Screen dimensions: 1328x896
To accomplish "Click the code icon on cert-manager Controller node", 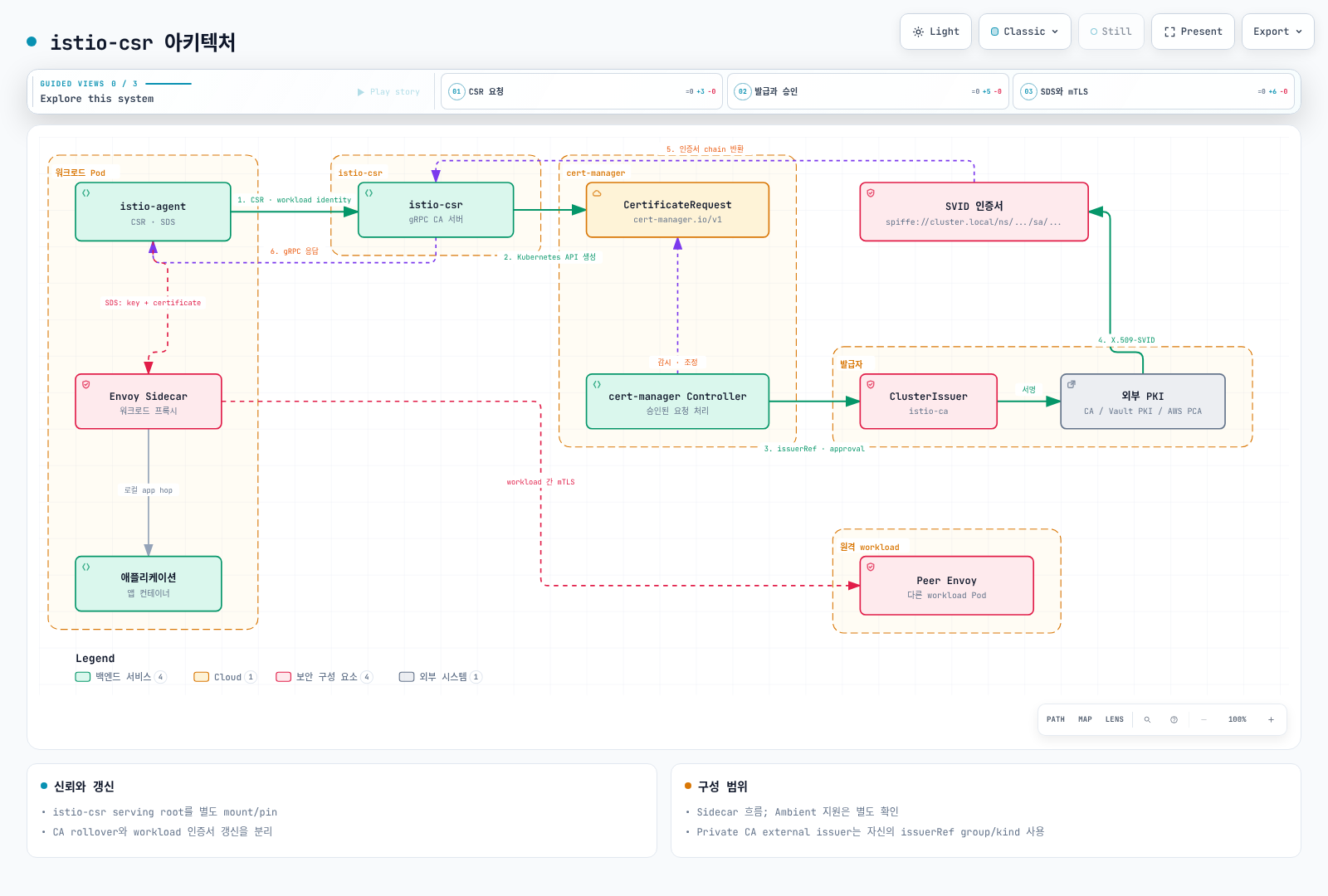I will tap(597, 384).
